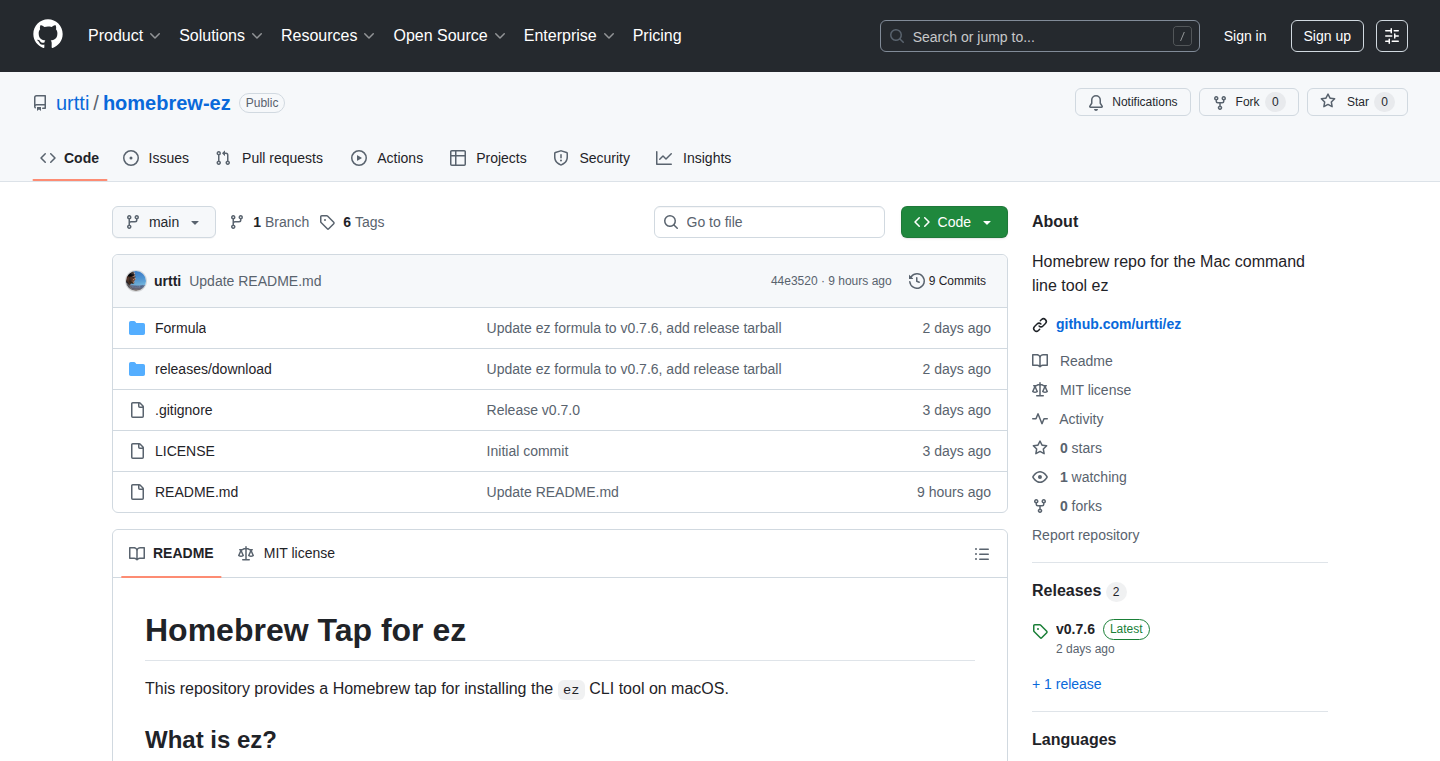Click the Report repository link
Viewport: 1440px width, 761px height.
(1086, 535)
